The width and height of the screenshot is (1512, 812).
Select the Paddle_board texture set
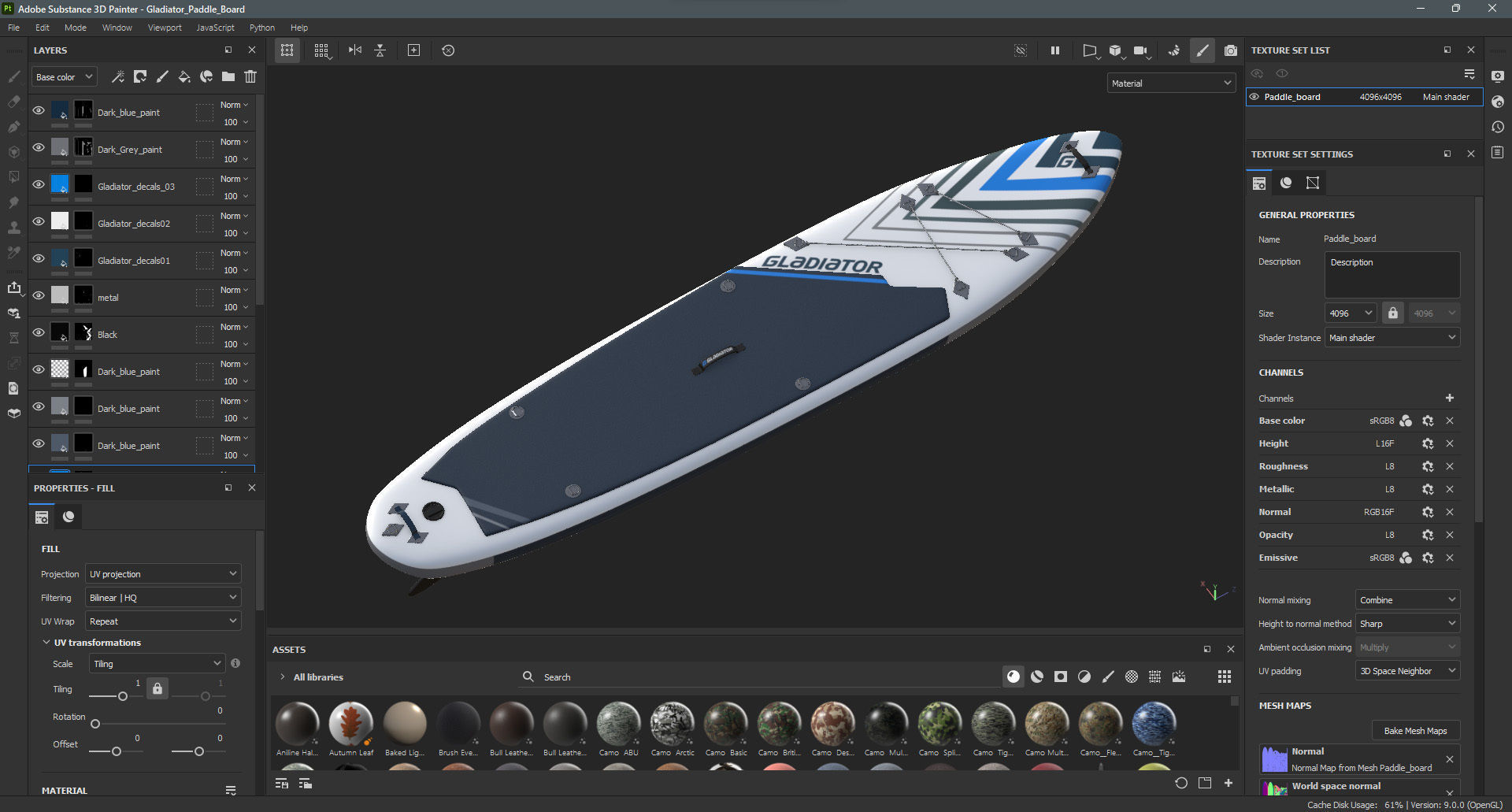click(x=1364, y=97)
